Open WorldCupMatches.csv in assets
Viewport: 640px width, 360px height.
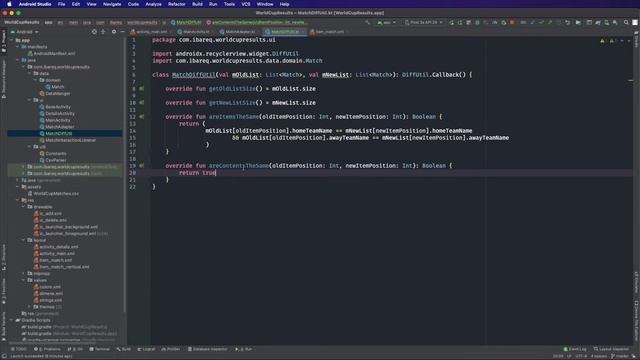coord(53,193)
